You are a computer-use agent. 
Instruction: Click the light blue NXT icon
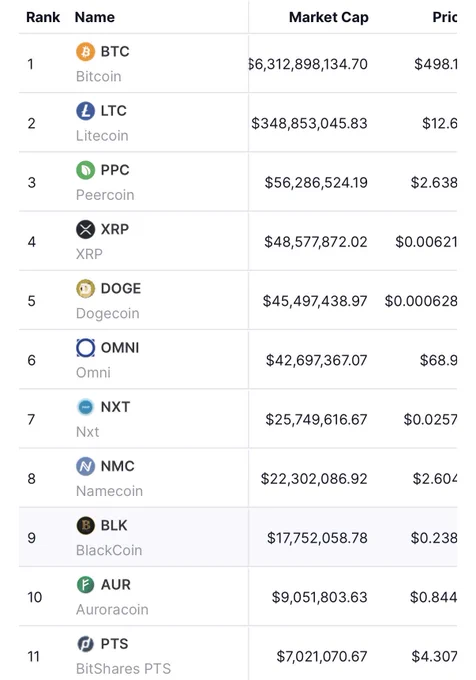coord(85,407)
